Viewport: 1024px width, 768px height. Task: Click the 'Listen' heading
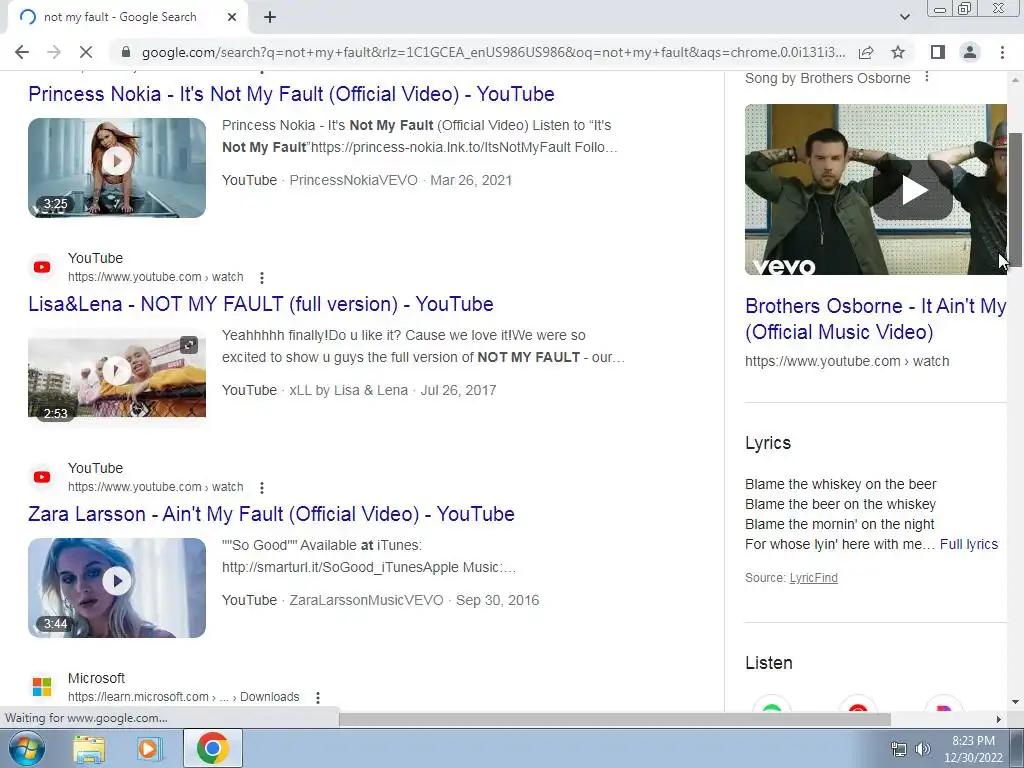pyautogui.click(x=769, y=663)
